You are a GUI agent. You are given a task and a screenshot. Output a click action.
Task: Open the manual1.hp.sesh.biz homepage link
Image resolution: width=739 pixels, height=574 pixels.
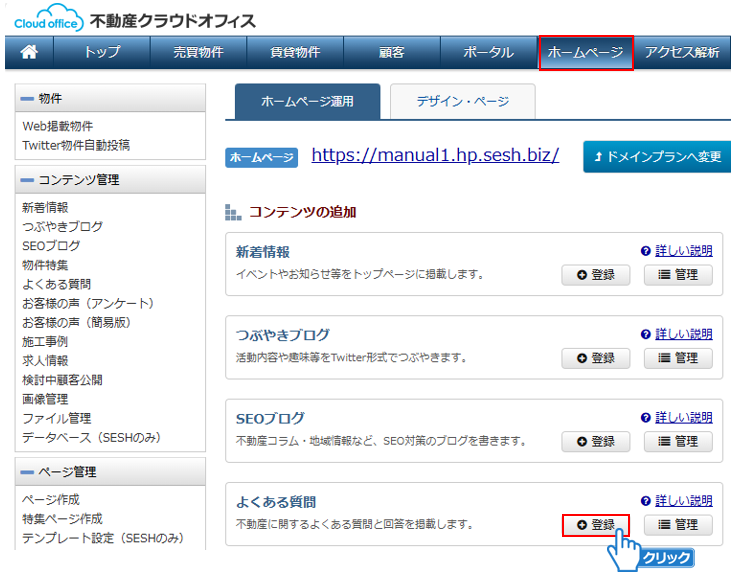pyautogui.click(x=435, y=155)
